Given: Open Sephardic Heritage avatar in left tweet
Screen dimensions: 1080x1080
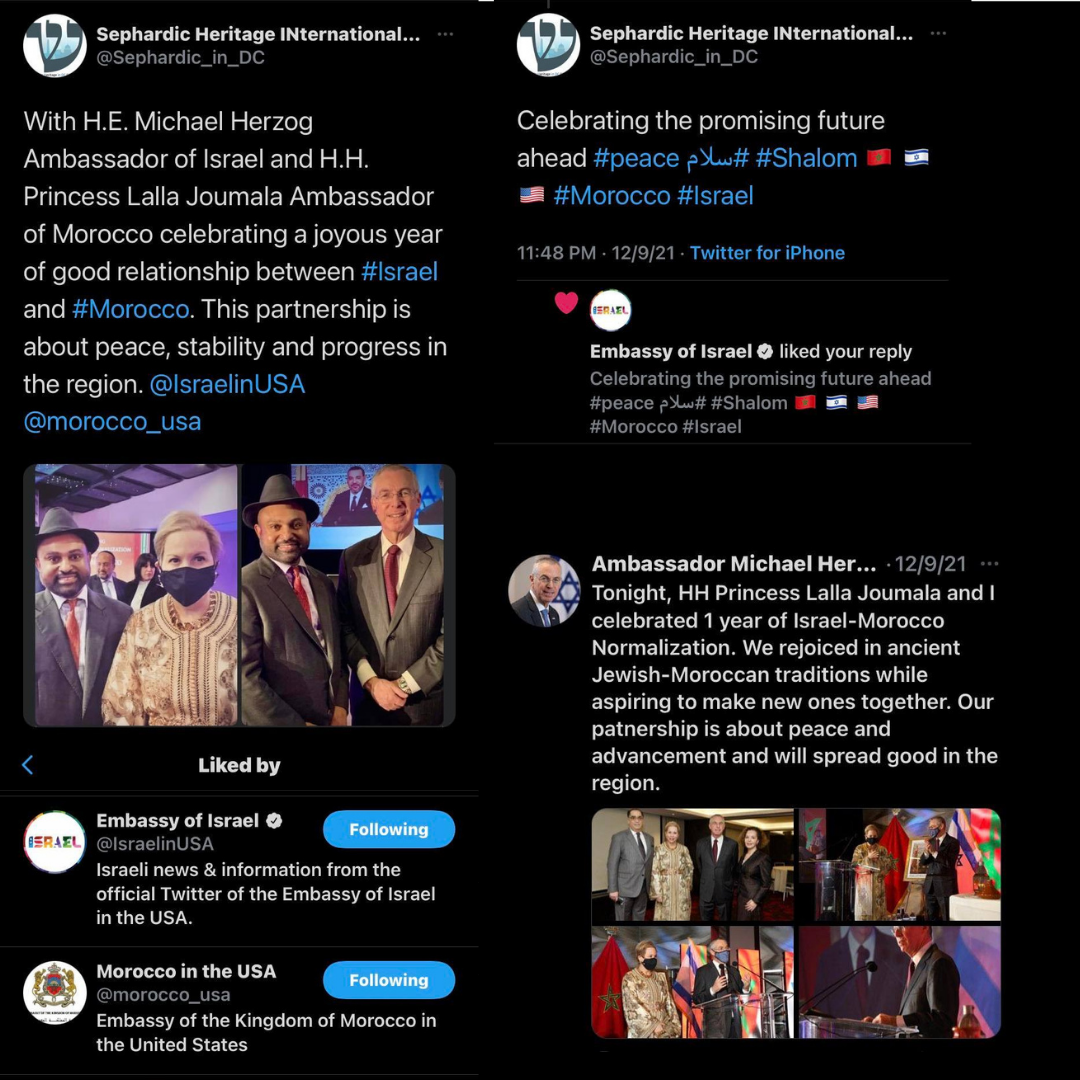Looking at the screenshot, I should [x=54, y=45].
